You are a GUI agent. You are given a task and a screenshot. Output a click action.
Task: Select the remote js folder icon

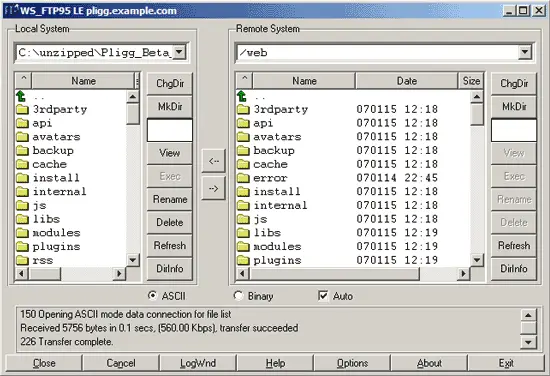[243, 219]
